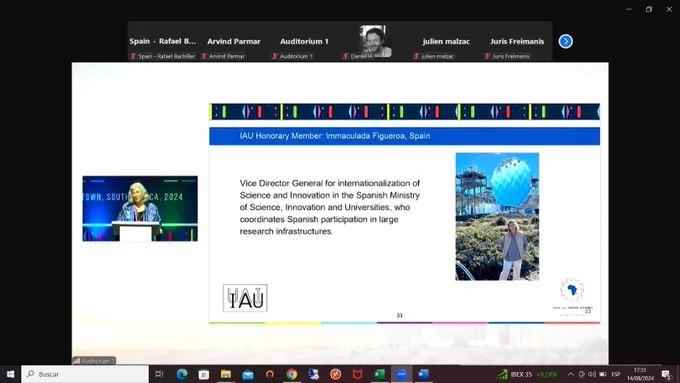The height and width of the screenshot is (383, 680).
Task: Show next participants with the blue arrow
Action: [565, 41]
